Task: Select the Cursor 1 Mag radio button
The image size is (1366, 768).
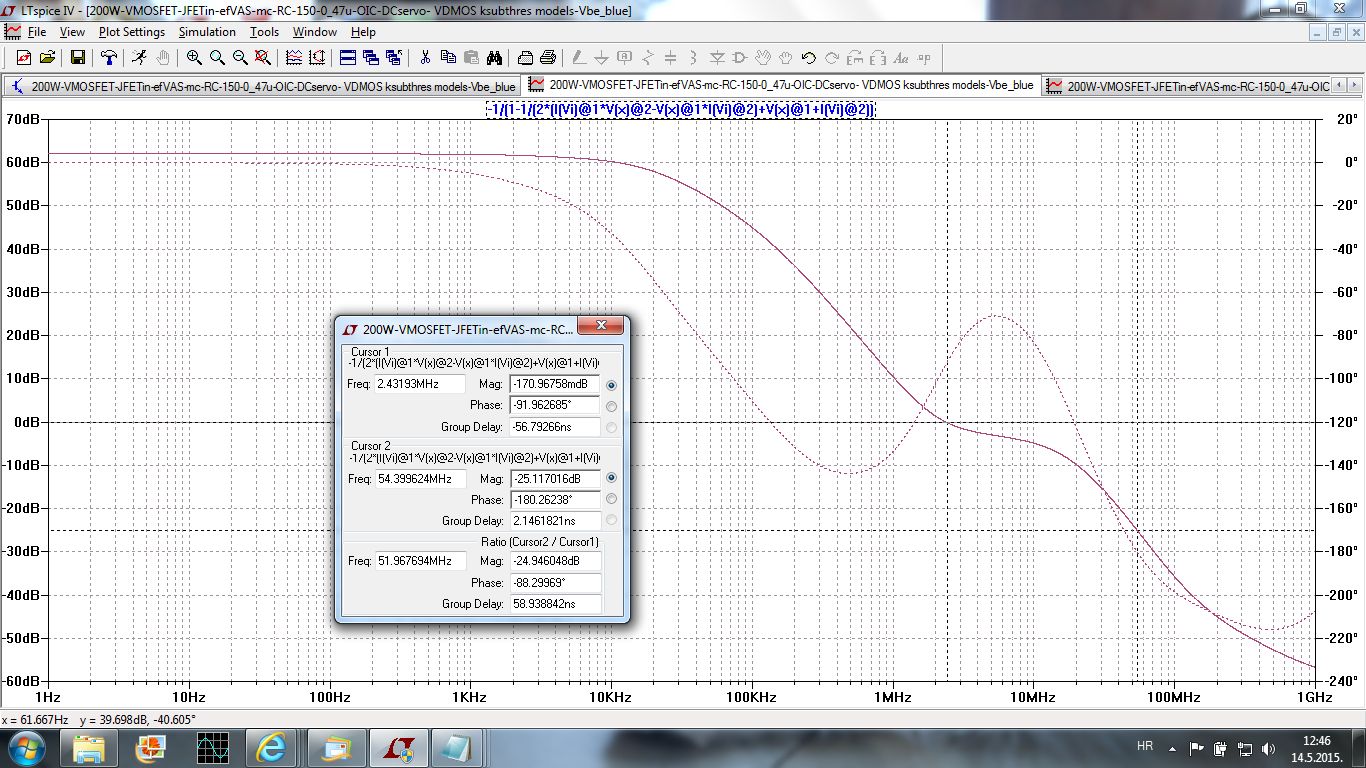Action: click(611, 385)
